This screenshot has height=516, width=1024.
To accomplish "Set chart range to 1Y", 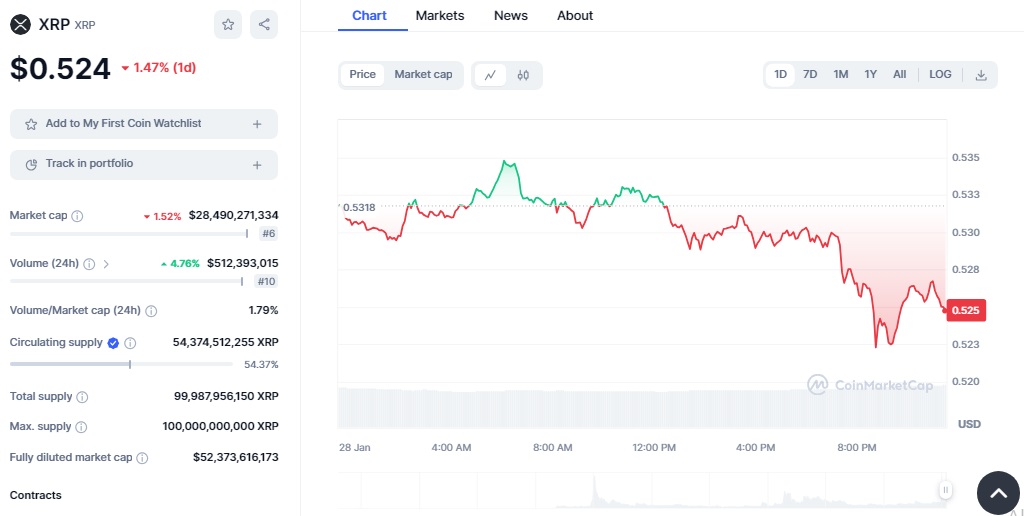I will click(871, 74).
